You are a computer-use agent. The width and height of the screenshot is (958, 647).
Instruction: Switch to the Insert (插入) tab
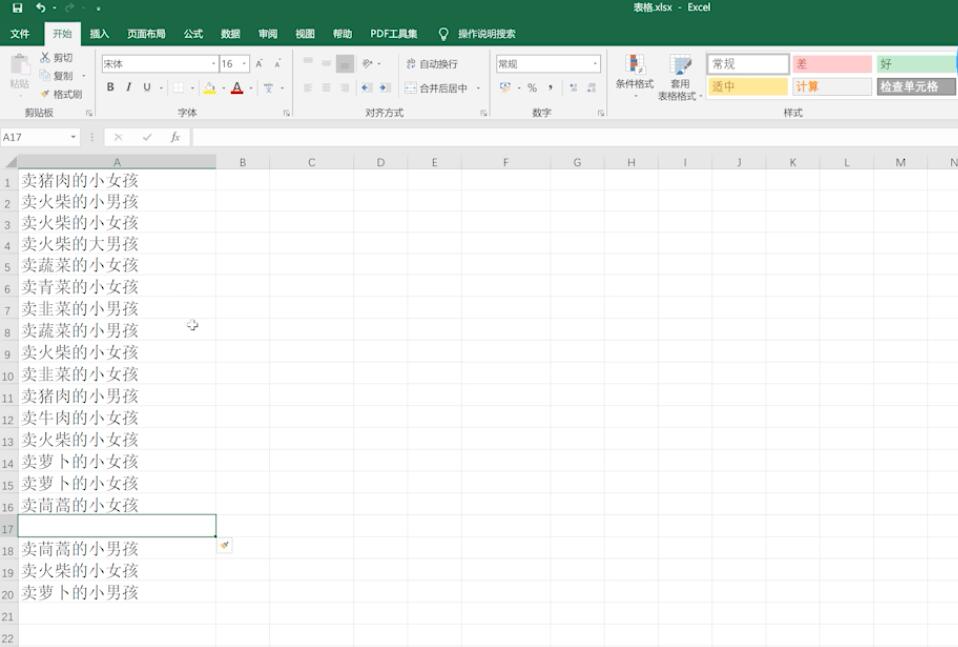99,34
